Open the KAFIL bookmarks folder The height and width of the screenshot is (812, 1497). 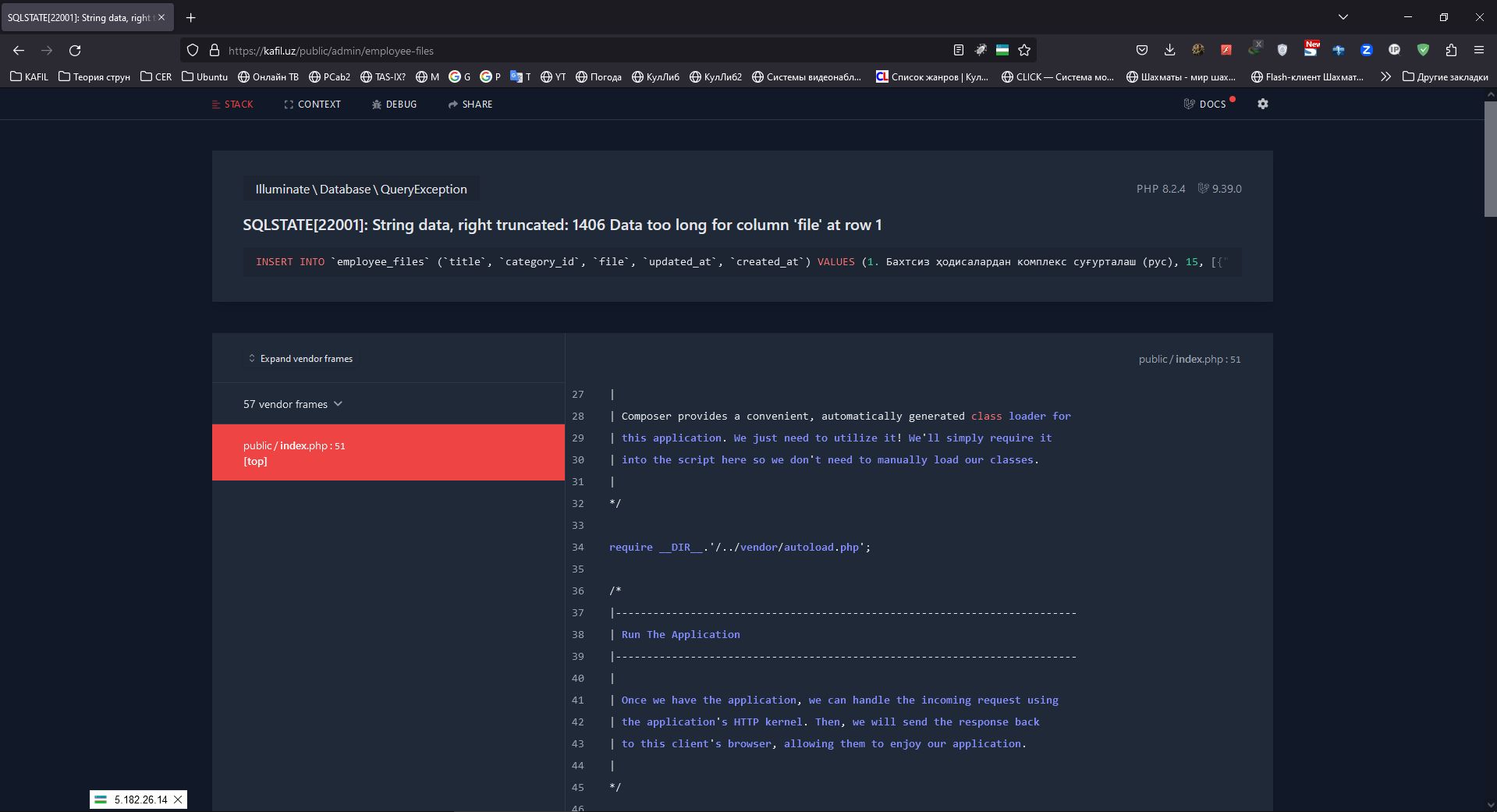point(30,76)
